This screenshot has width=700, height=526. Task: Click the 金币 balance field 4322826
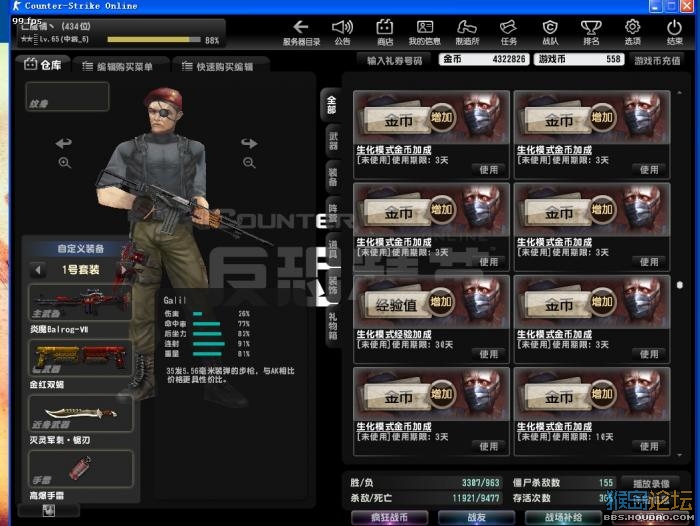[484, 59]
